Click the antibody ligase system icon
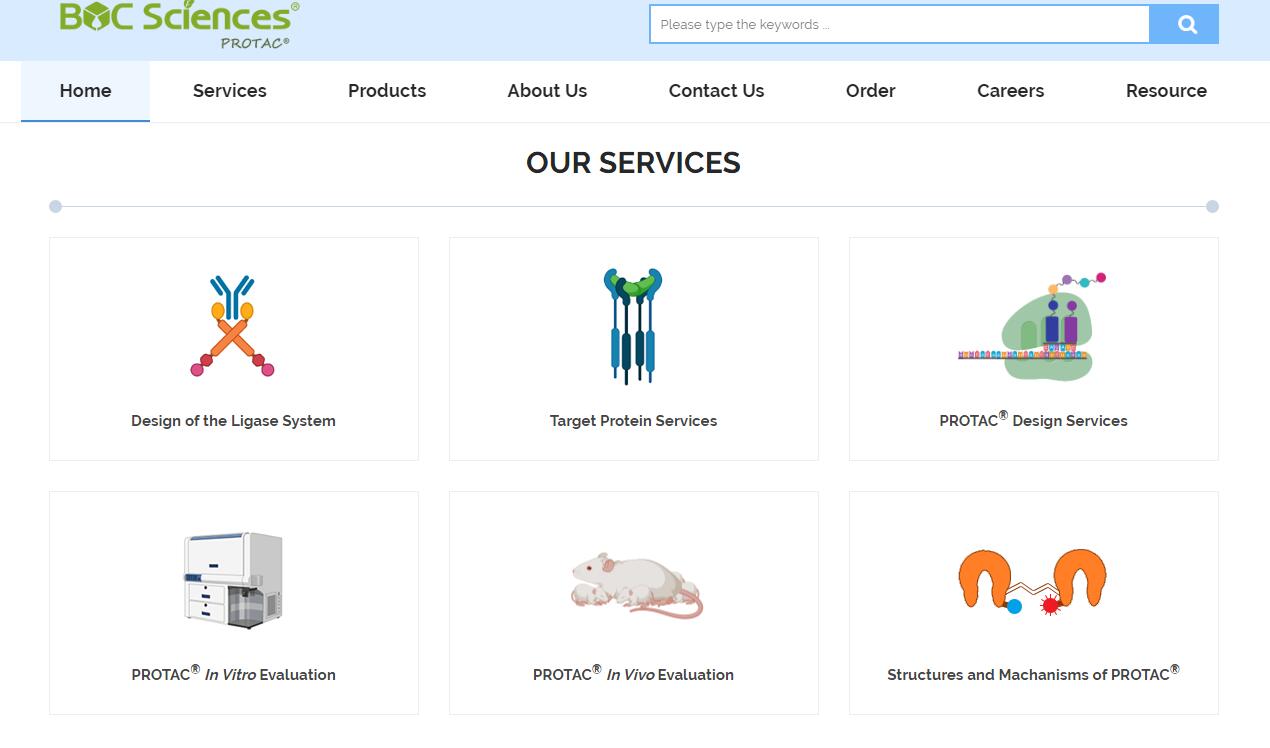1270x748 pixels. (x=233, y=325)
